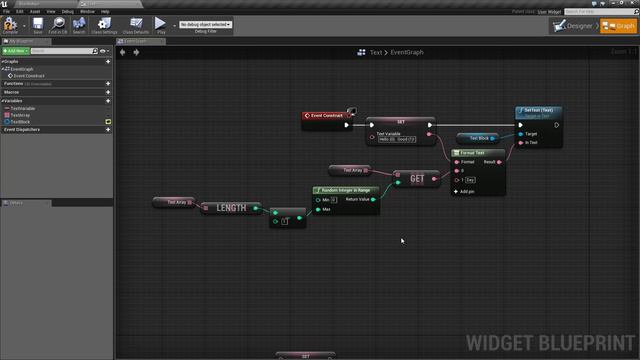Open the Compile options dropdown arrow

[x=24, y=26]
